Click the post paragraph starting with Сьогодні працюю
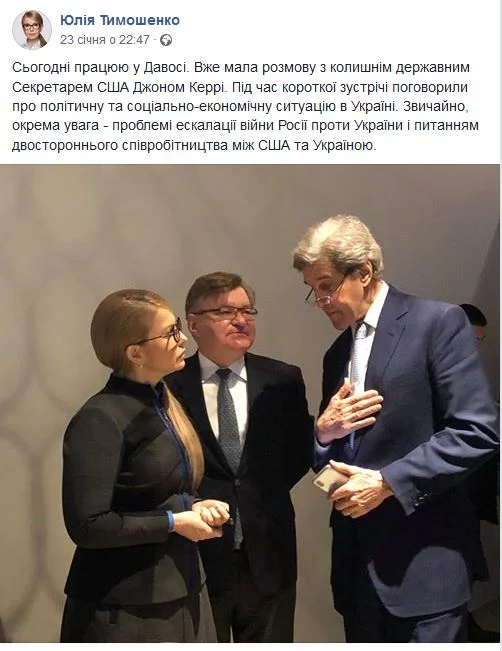Screen dimensions: 502x651 click(x=245, y=107)
